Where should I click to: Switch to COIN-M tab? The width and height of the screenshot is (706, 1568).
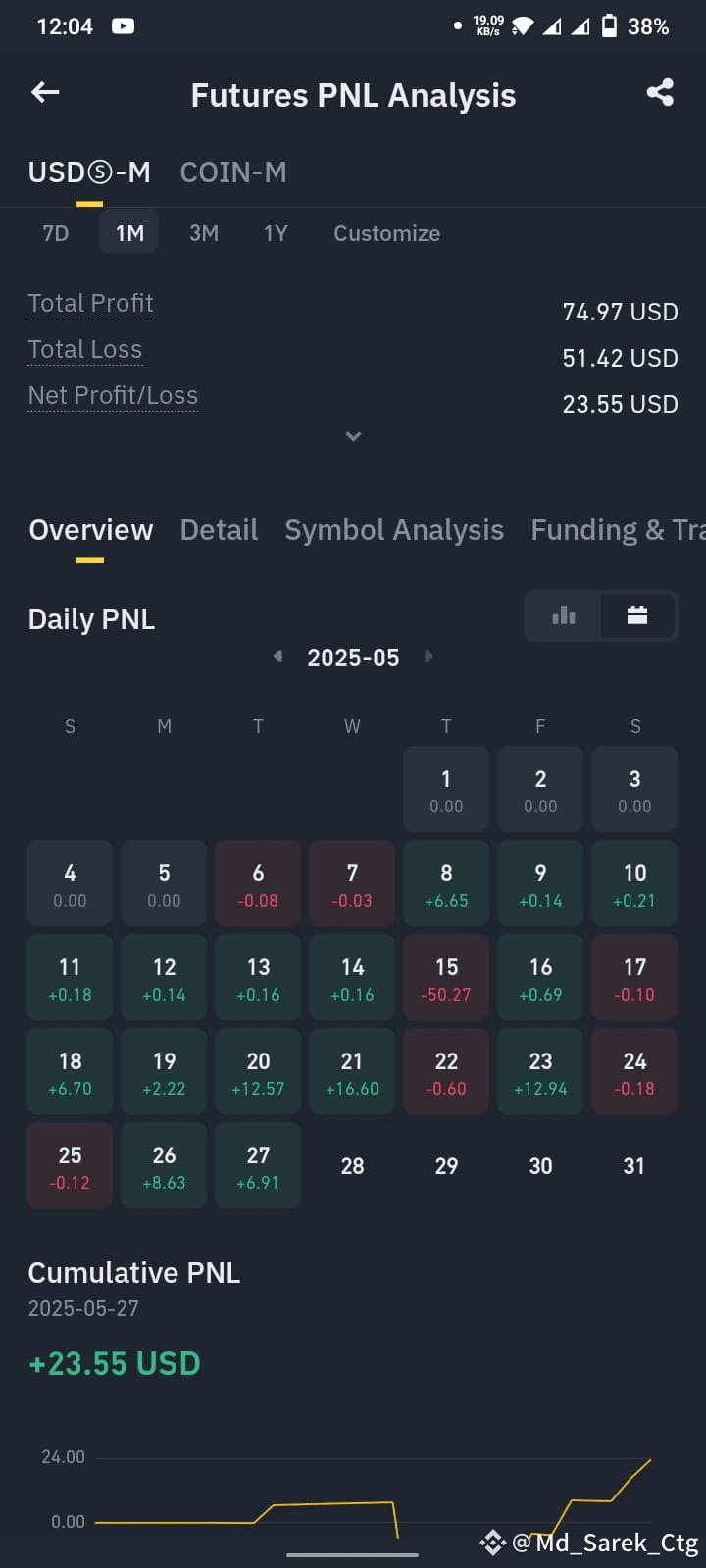tap(233, 172)
